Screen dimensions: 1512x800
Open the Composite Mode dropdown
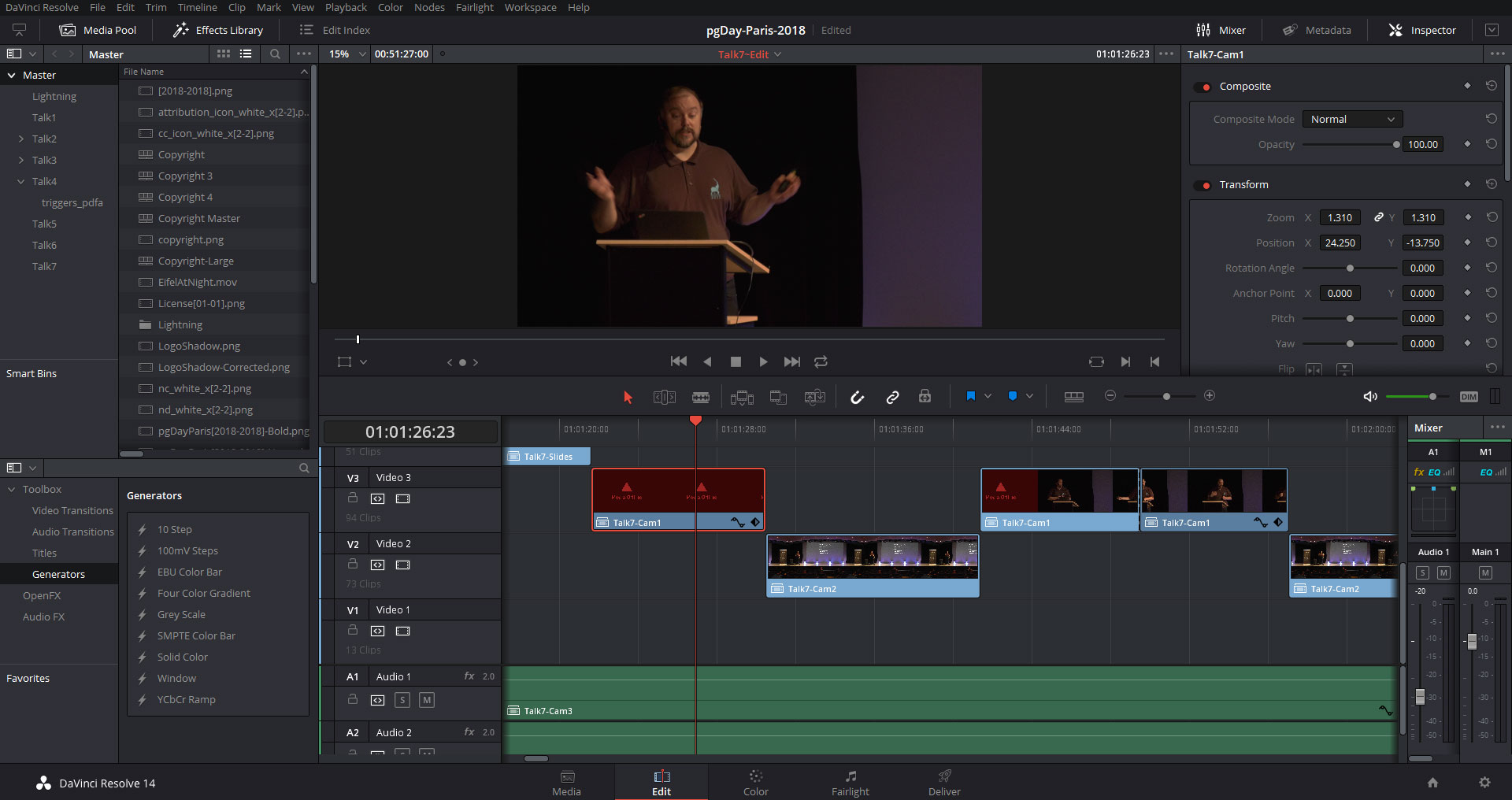pos(1352,119)
